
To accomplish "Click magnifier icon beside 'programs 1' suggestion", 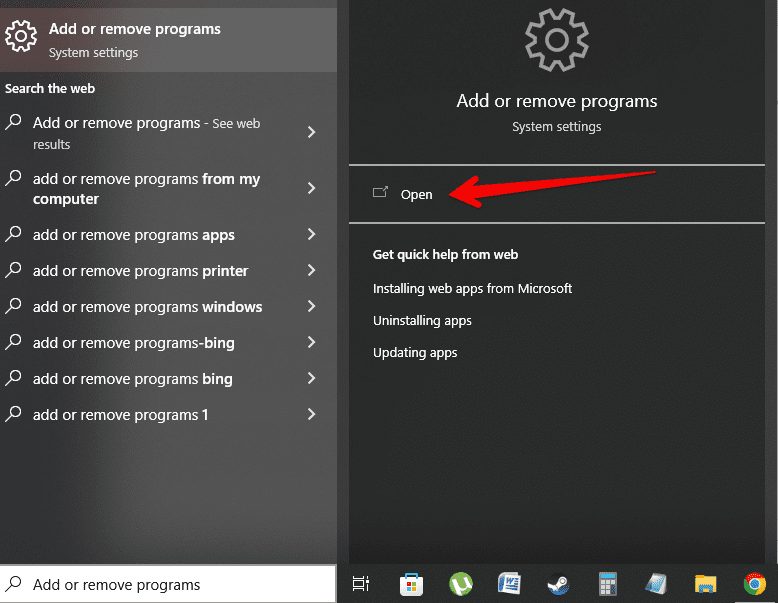I will coord(13,413).
